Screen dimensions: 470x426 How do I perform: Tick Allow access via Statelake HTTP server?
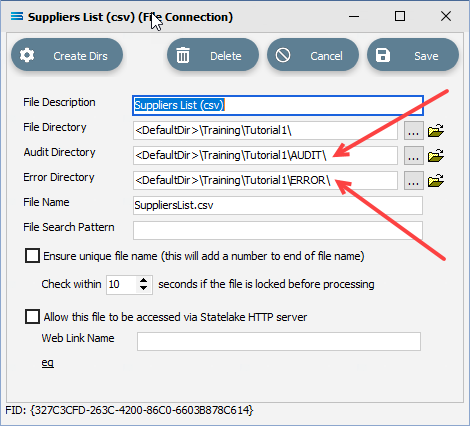pyautogui.click(x=32, y=316)
